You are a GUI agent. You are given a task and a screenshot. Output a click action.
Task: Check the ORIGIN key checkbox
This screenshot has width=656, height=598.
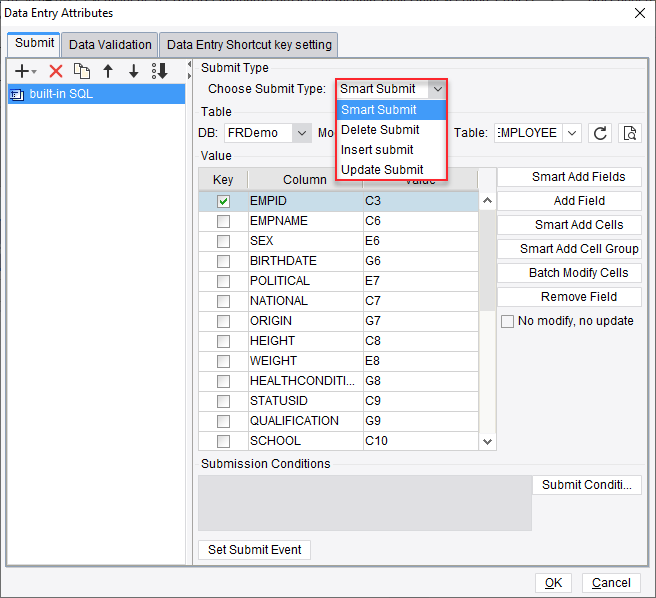pos(223,321)
